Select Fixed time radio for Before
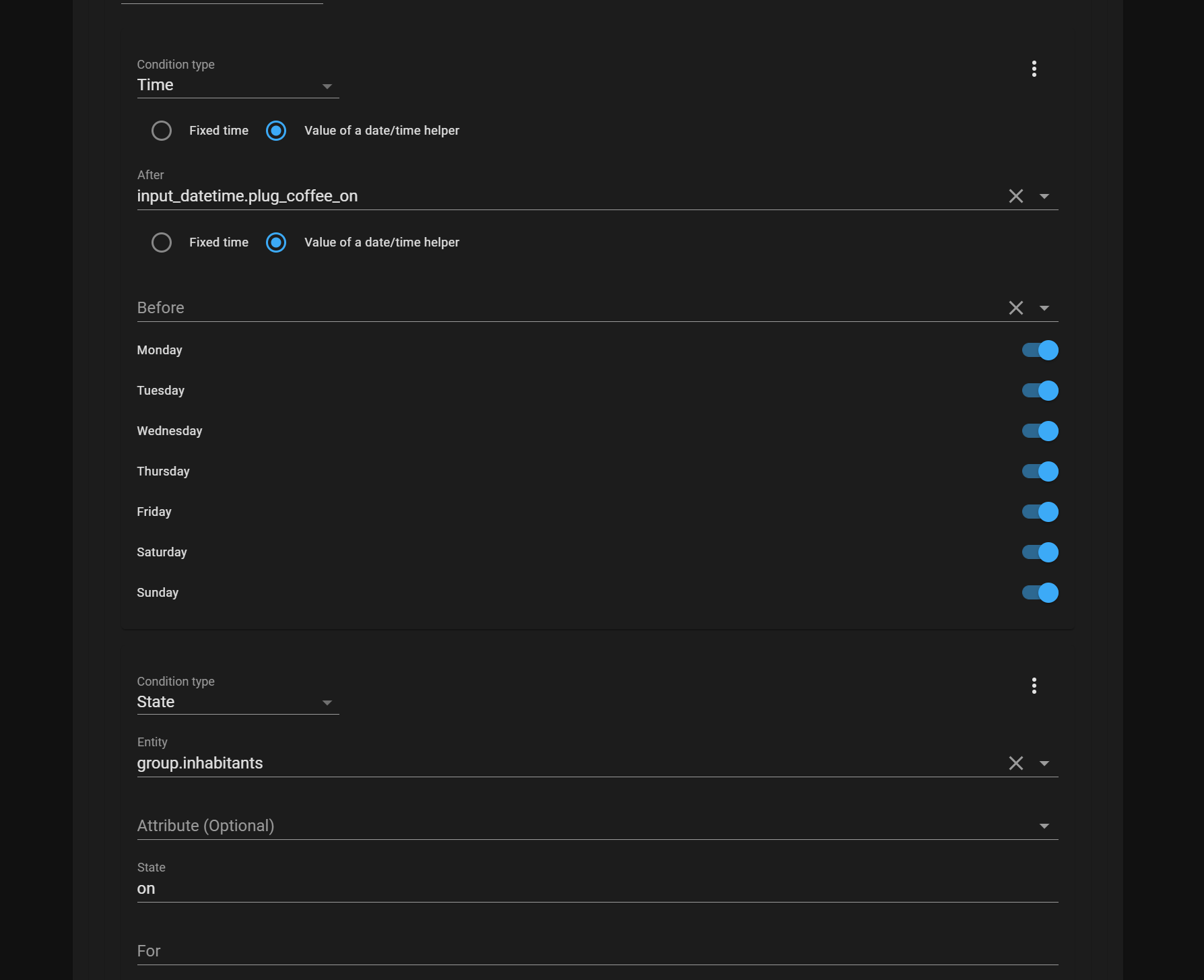Viewport: 1204px width, 980px height. (162, 242)
